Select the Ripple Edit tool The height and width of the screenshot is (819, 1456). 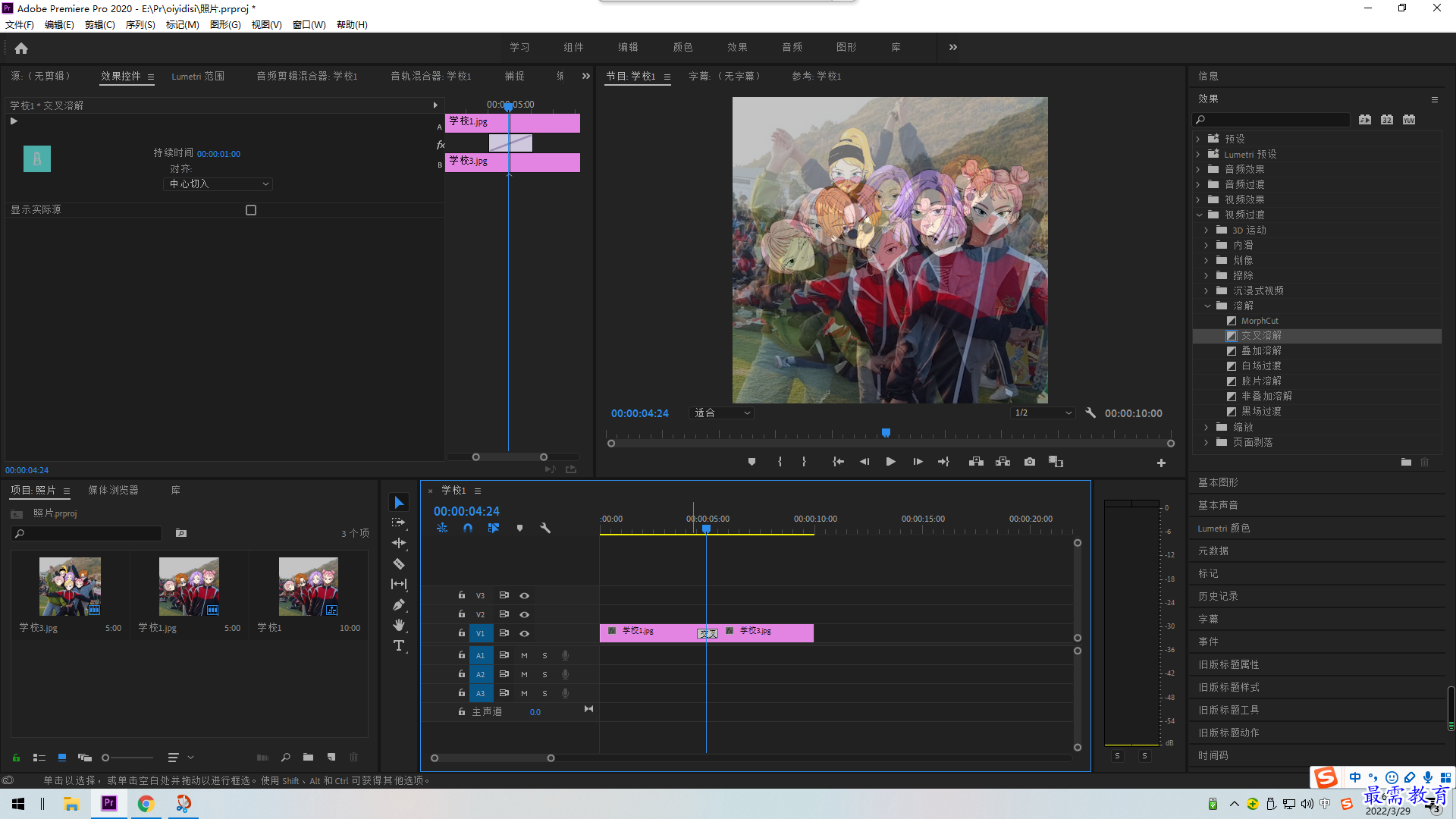[x=399, y=543]
